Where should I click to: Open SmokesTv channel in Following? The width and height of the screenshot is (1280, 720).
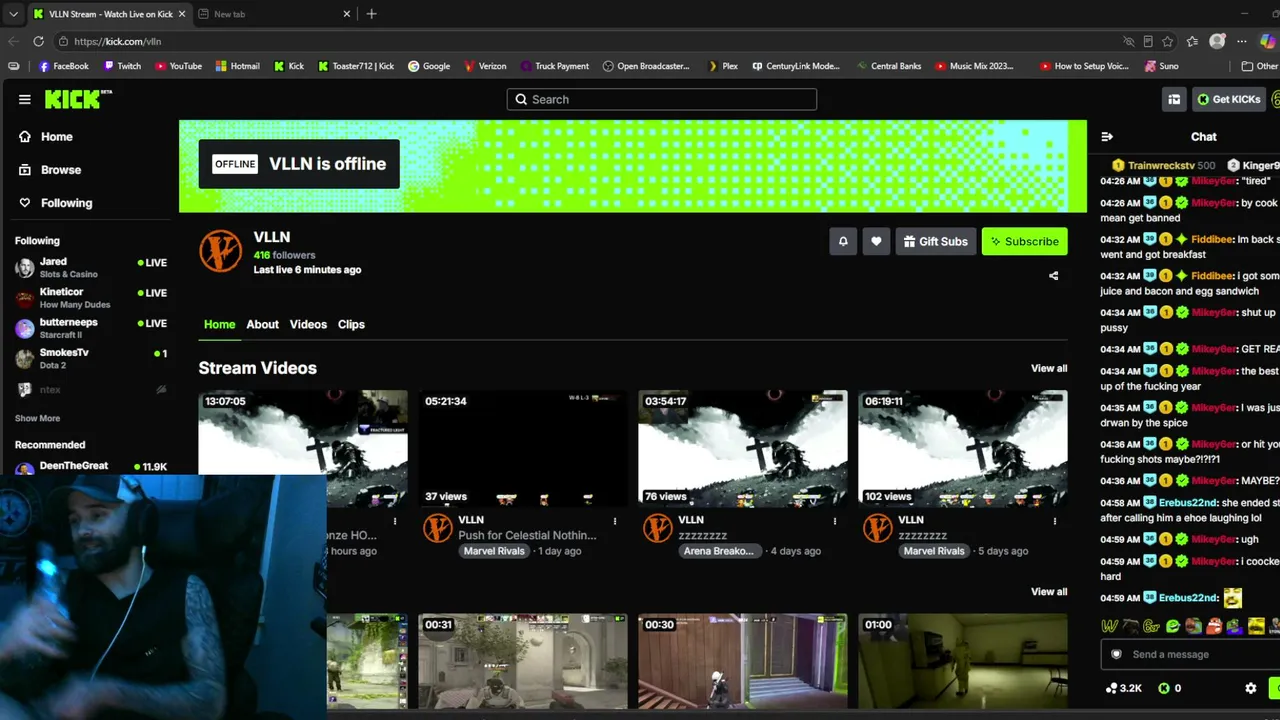coord(90,358)
